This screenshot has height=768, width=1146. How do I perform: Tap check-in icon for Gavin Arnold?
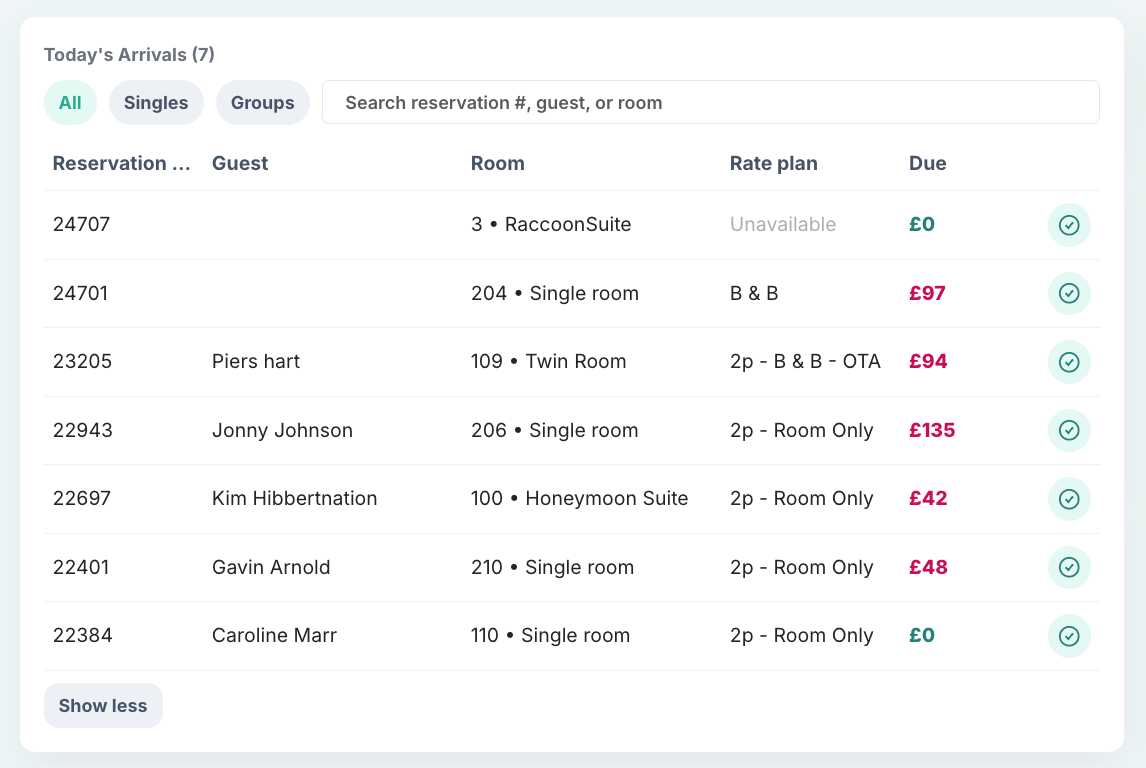(1068, 567)
